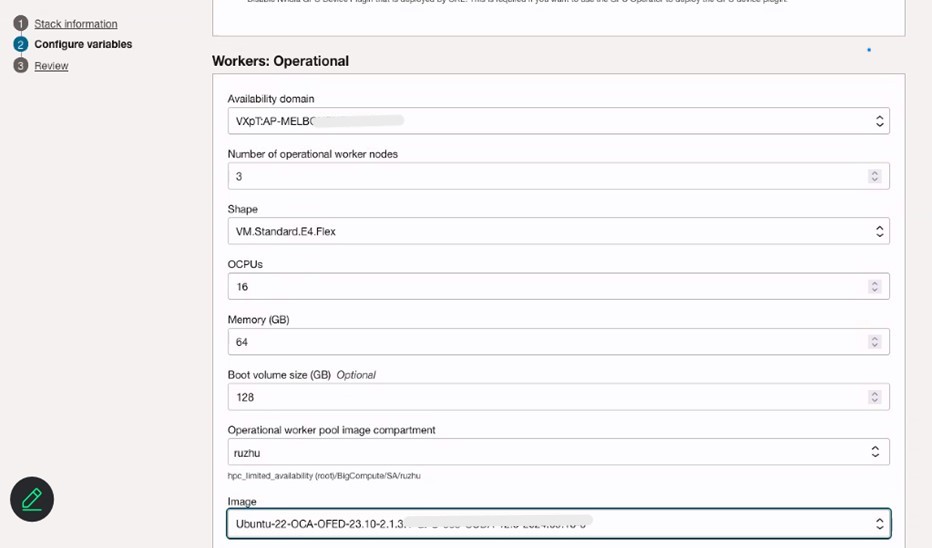Click the Workers: Operational section heading
Screen dimensions: 932x548
coord(281,61)
